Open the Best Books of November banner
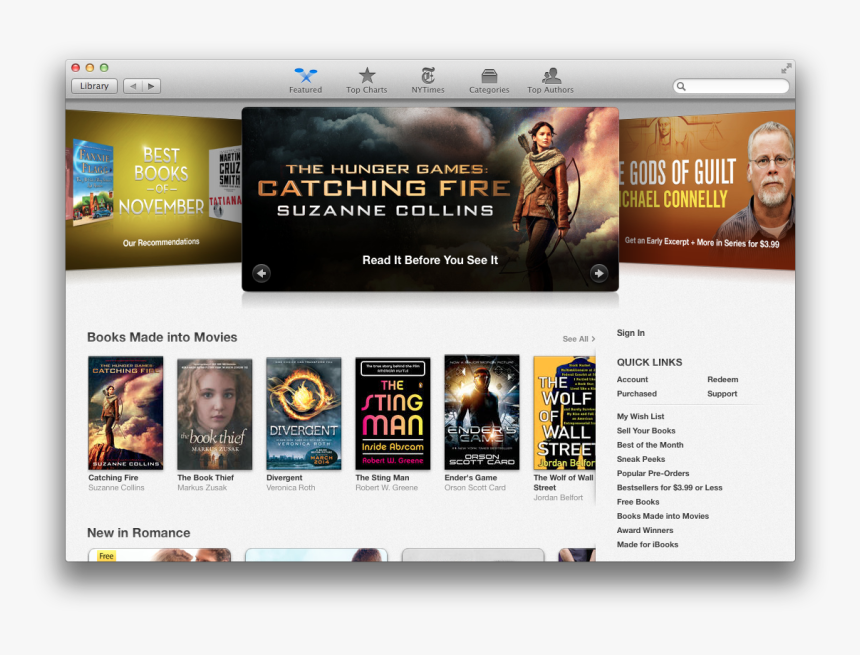The width and height of the screenshot is (860, 655). tap(154, 190)
